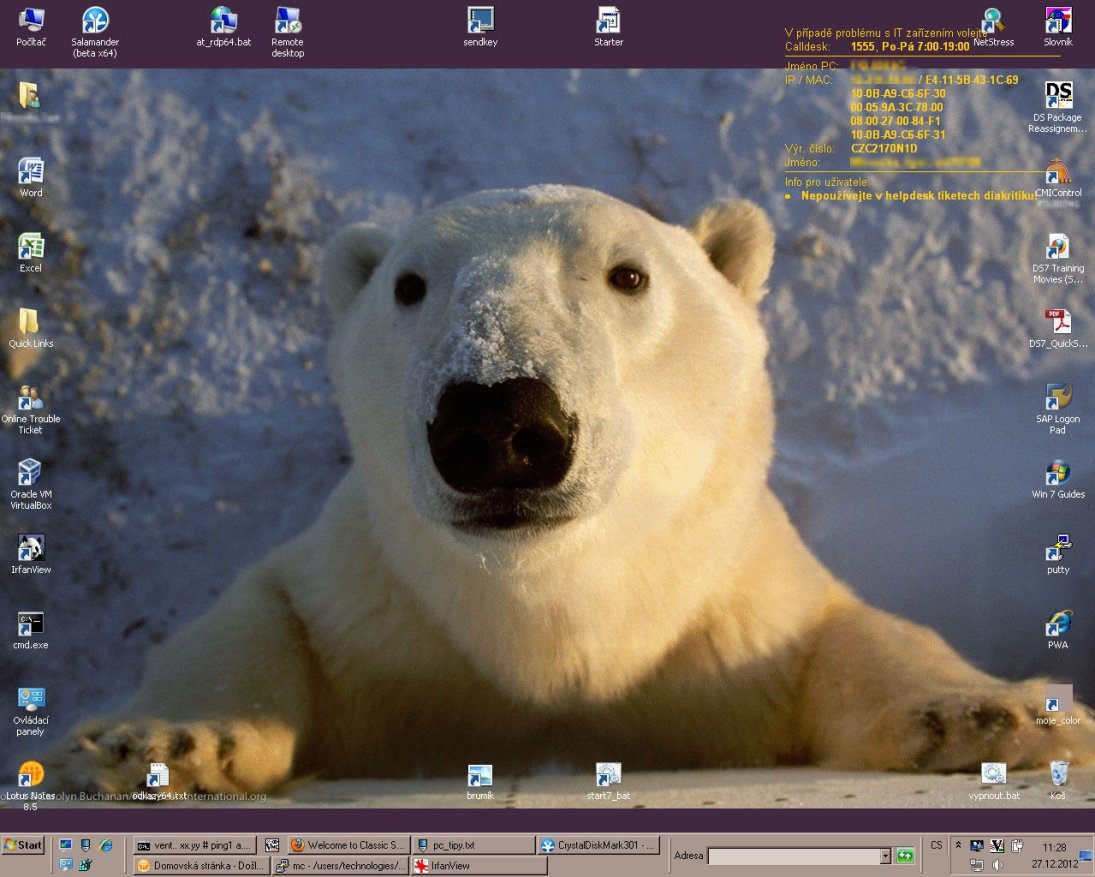Launch putty from the desktop
The height and width of the screenshot is (877, 1095).
1058,548
